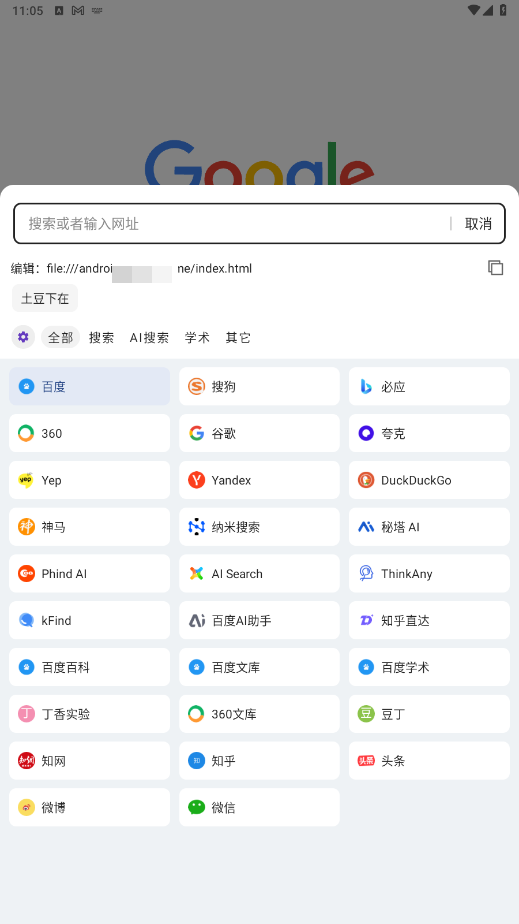Select the Weibo (微博) search option
This screenshot has width=519, height=924.
(x=90, y=807)
